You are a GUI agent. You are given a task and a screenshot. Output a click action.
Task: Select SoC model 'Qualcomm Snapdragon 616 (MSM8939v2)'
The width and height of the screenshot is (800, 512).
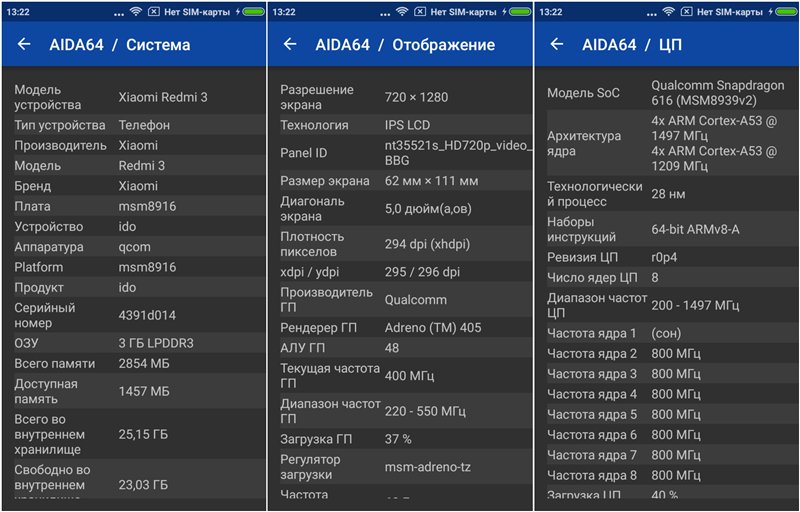pyautogui.click(x=717, y=93)
